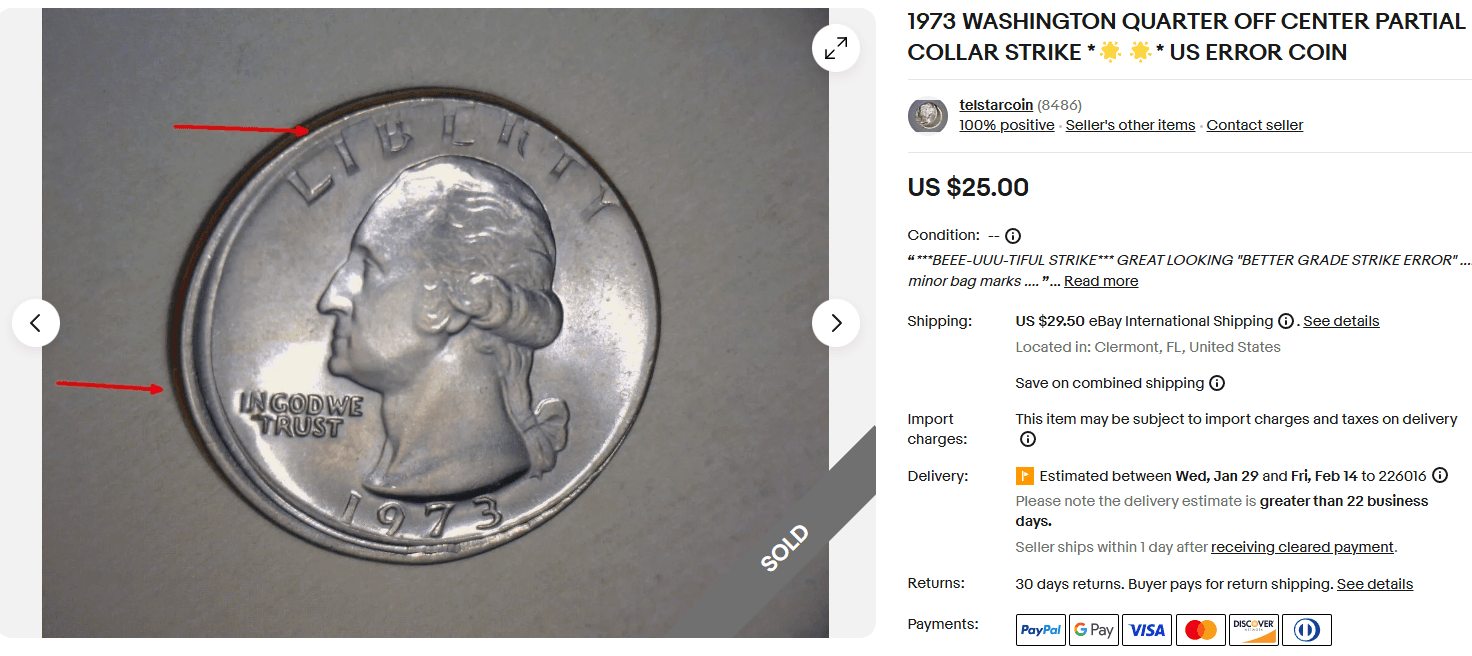
Task: Open the delivery estimate info tooltip
Action: pos(1440,475)
